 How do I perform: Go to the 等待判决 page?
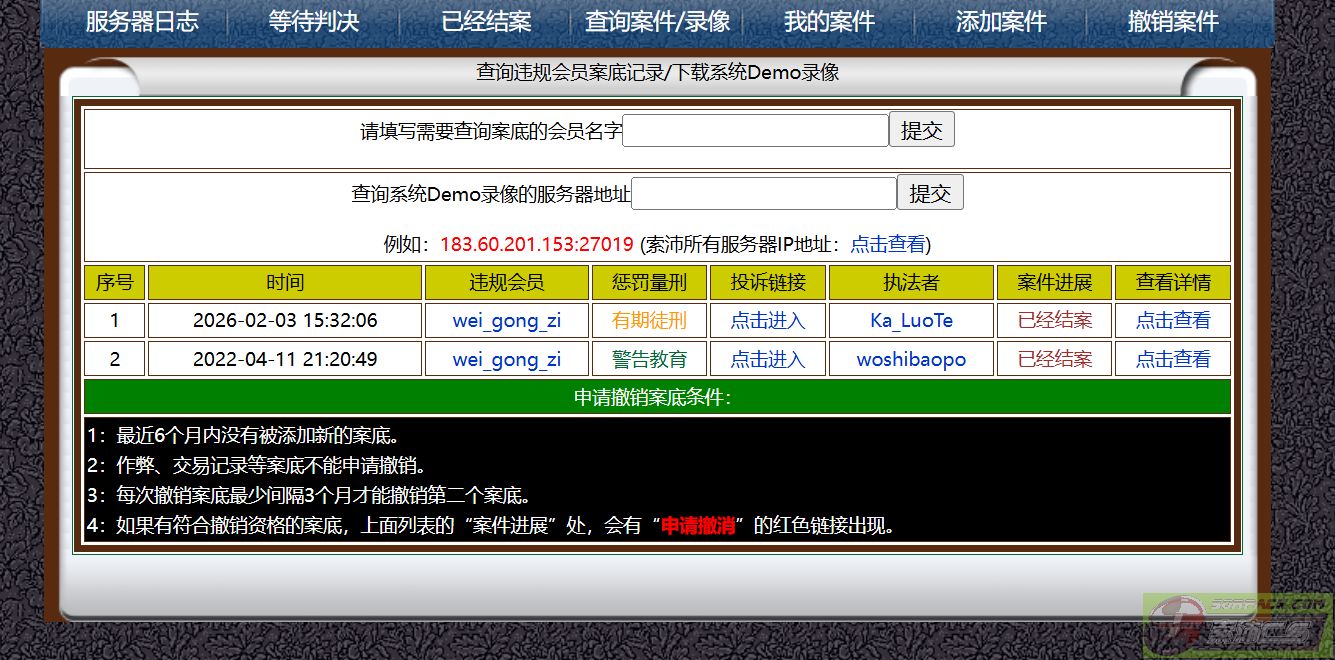point(313,22)
